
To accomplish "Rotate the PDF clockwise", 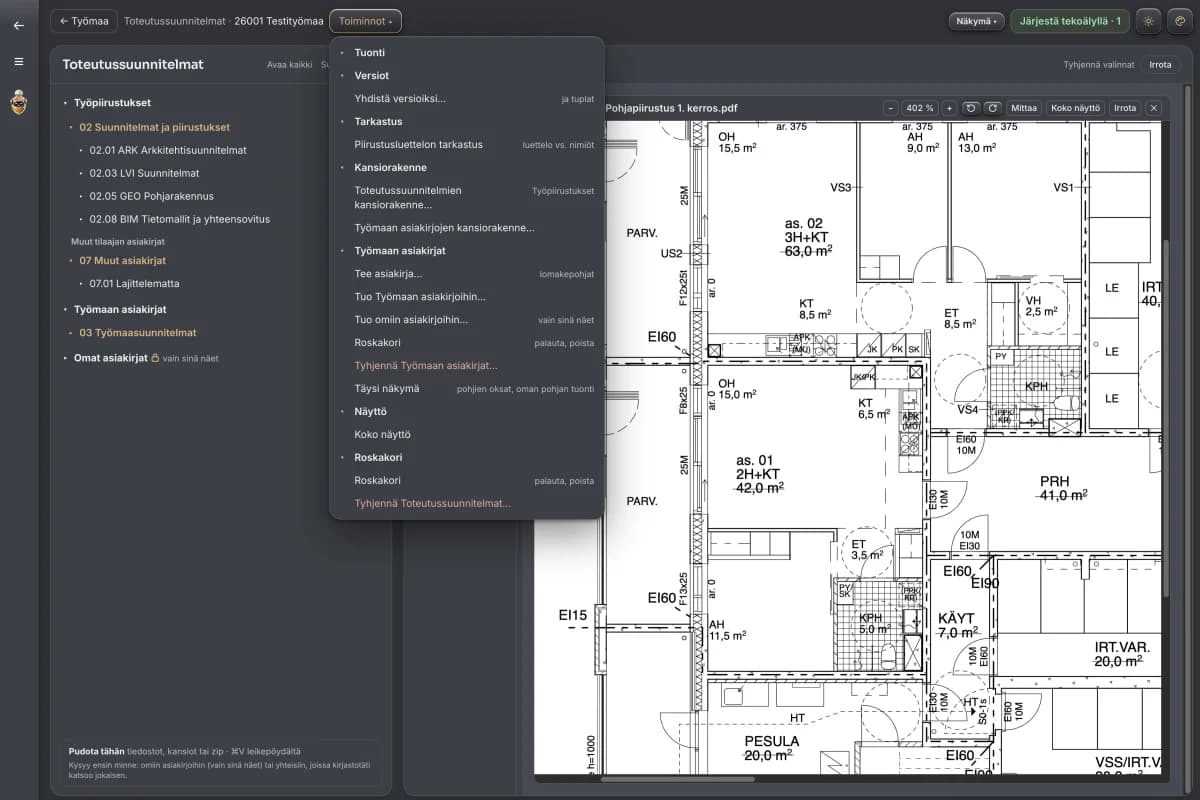I will (x=992, y=108).
